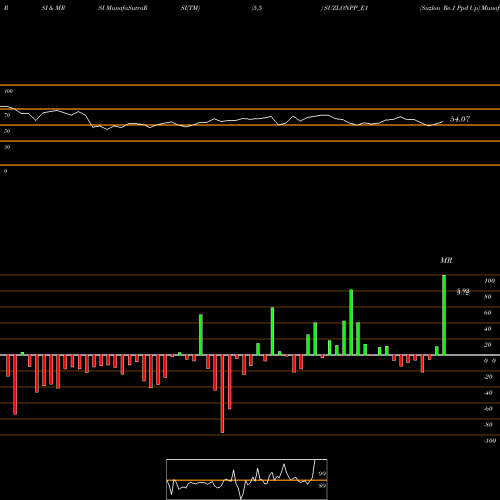The height and width of the screenshot is (500, 500).
Task: Click the MR axis label 80
Action: coord(488,297)
